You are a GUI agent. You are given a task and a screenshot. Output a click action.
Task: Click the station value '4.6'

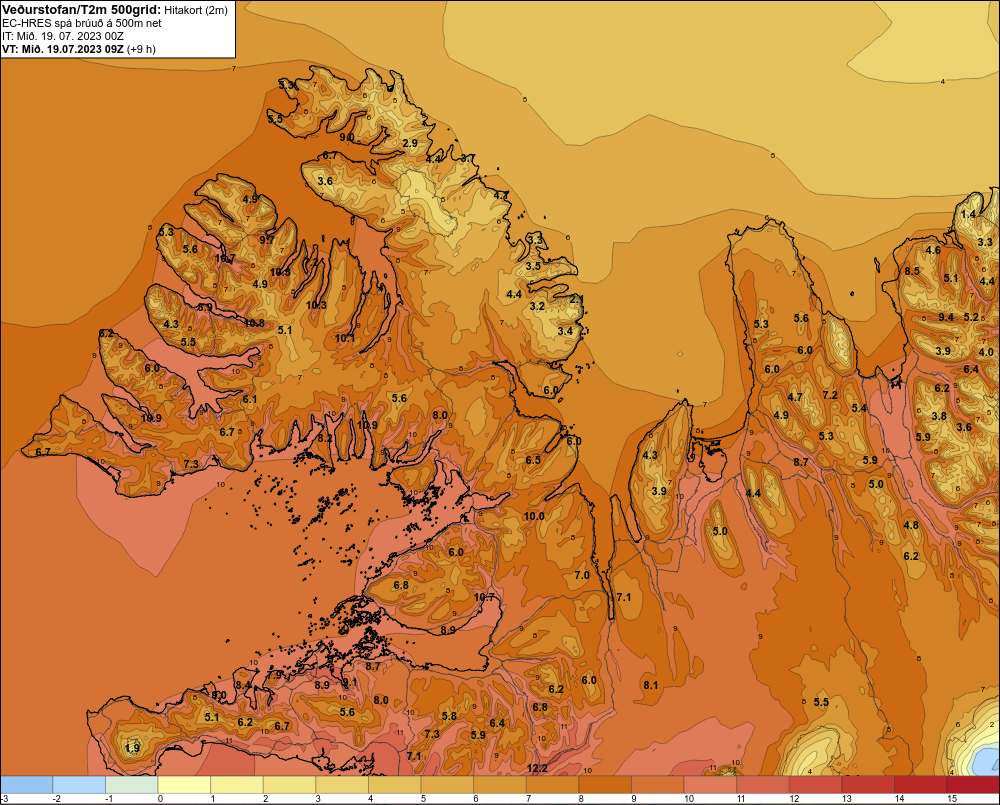pos(933,250)
